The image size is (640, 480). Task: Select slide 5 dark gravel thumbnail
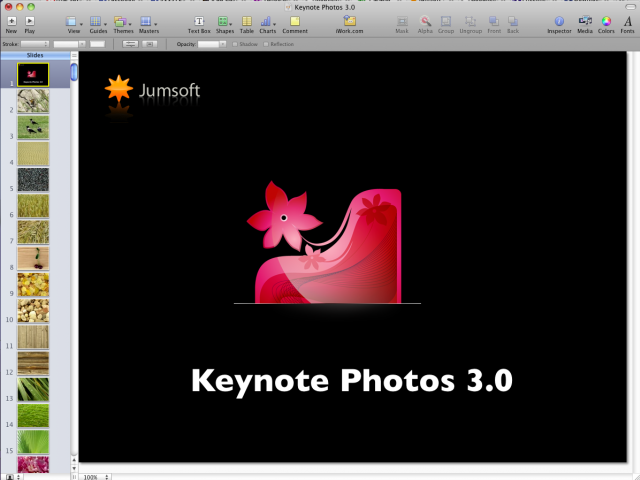click(x=33, y=180)
